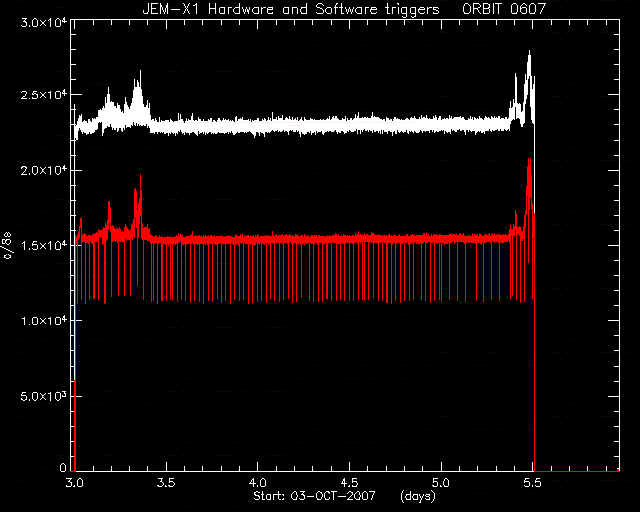The image size is (640, 512).
Task: Click the 5.0×10³ y-axis label
Action: coord(44,396)
